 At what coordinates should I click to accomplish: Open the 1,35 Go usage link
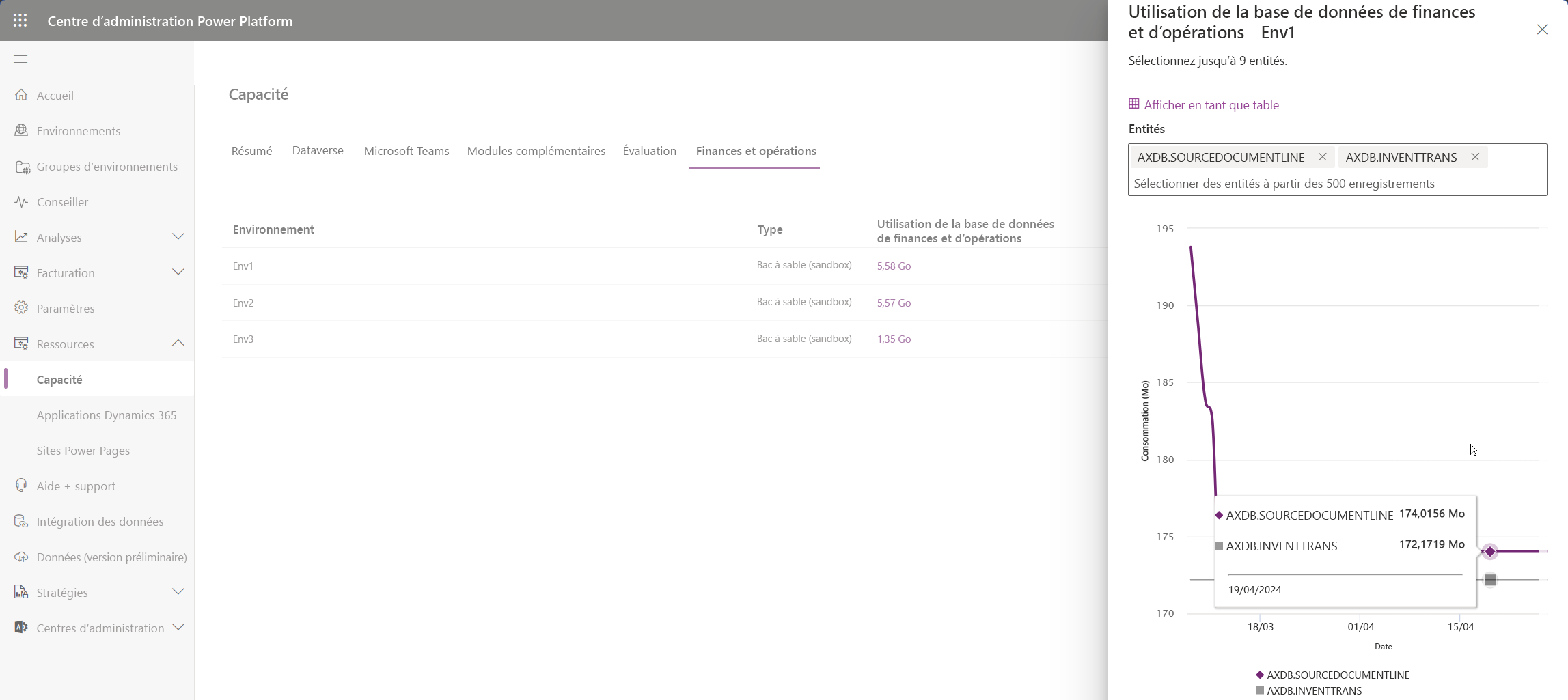pos(894,339)
